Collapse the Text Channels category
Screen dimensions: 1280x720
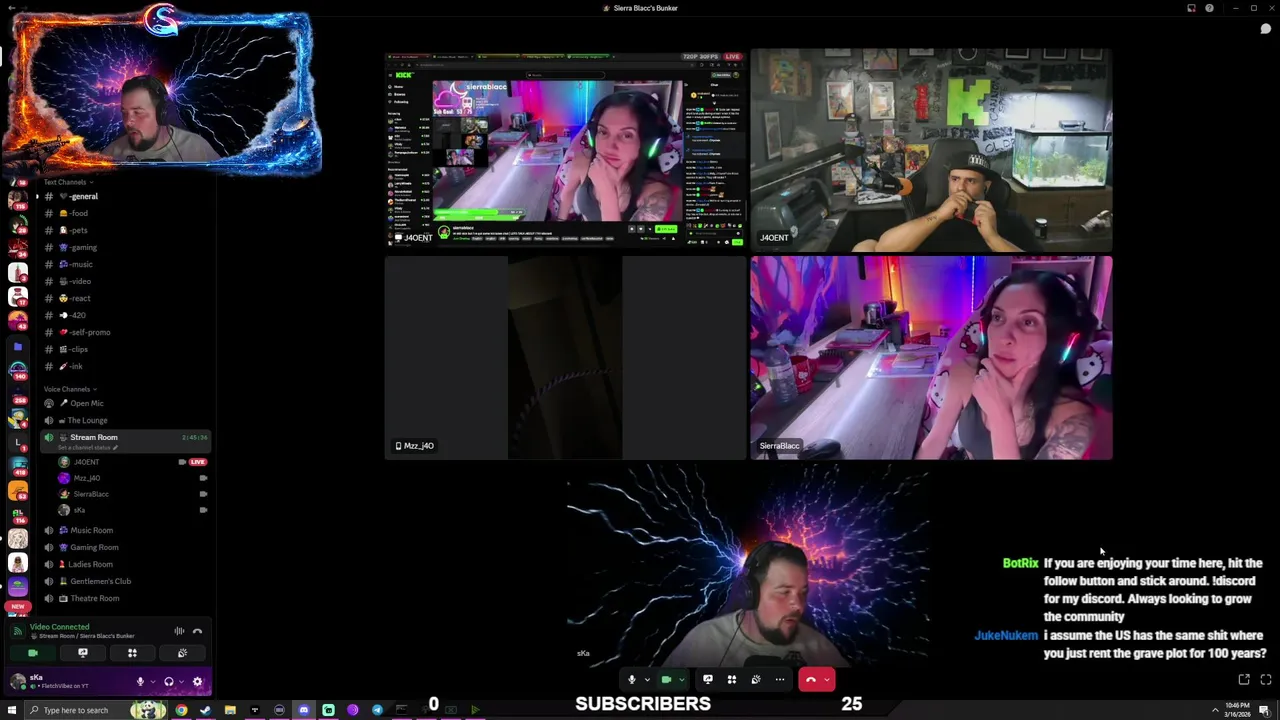click(68, 182)
